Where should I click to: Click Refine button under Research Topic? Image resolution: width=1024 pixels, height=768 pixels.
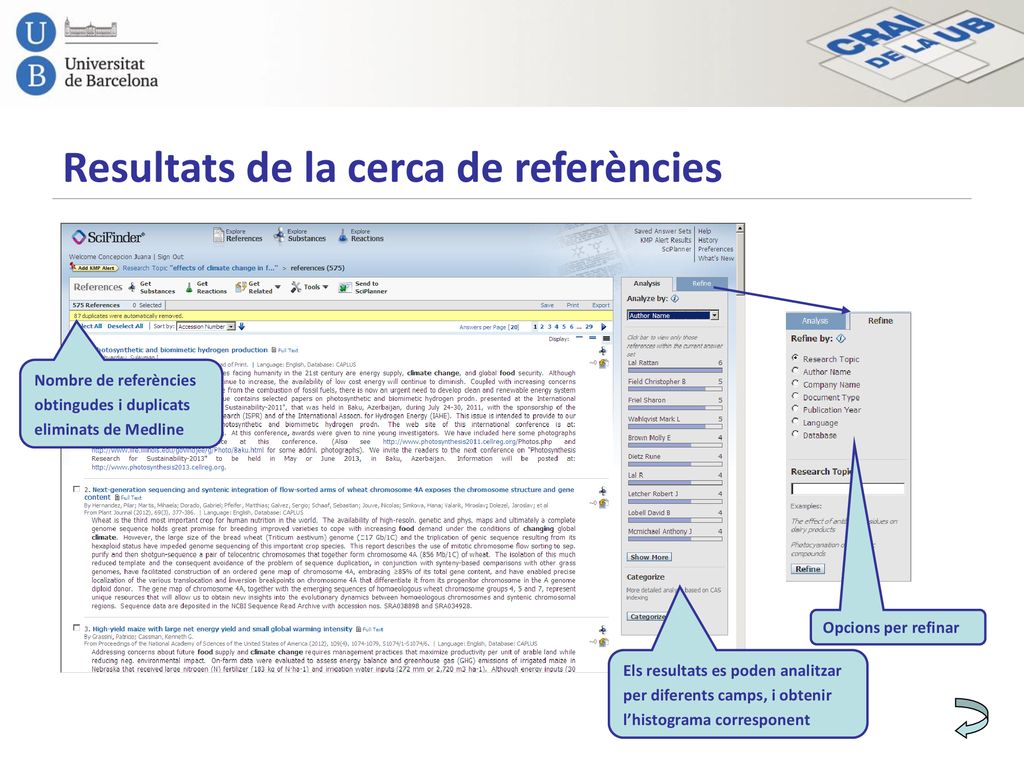pyautogui.click(x=808, y=569)
